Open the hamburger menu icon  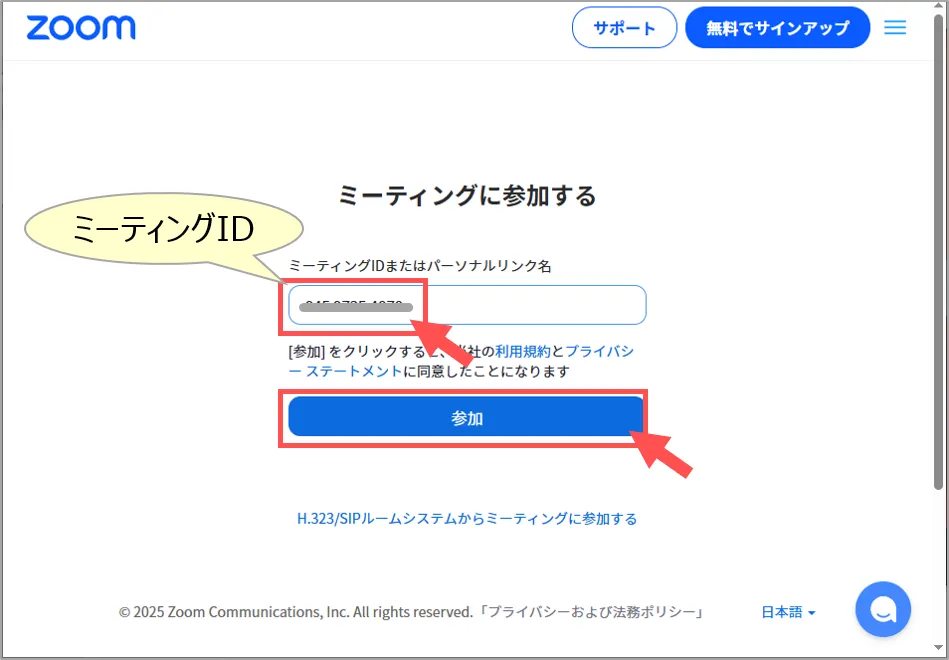coord(895,28)
